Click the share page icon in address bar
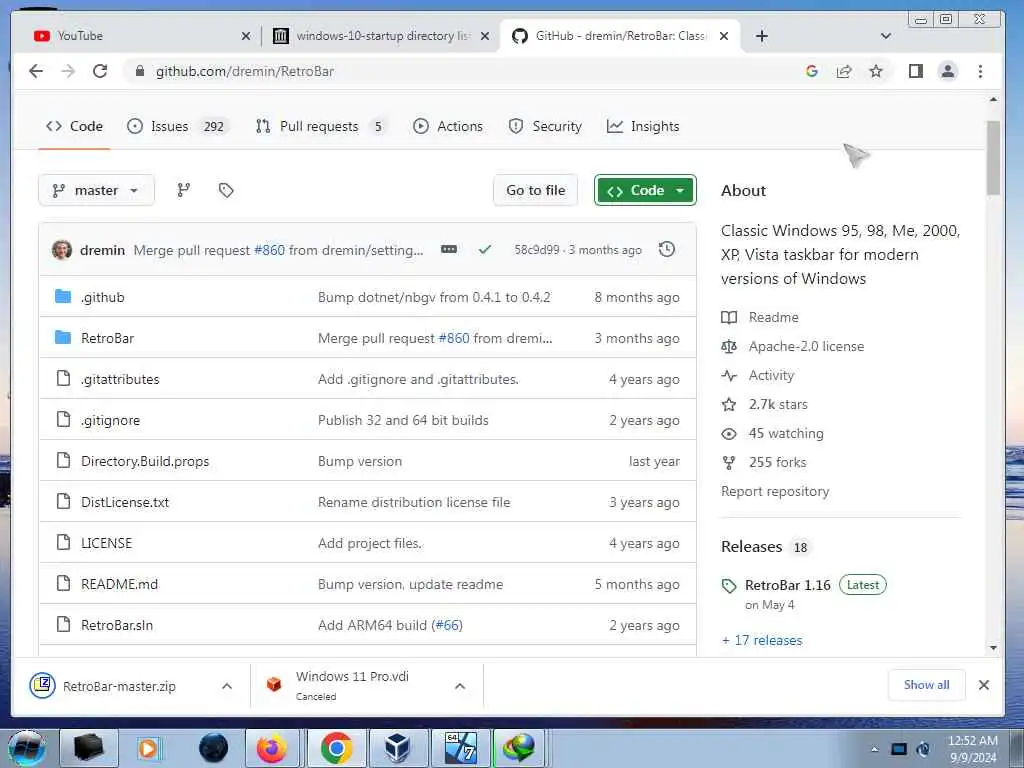 [844, 71]
